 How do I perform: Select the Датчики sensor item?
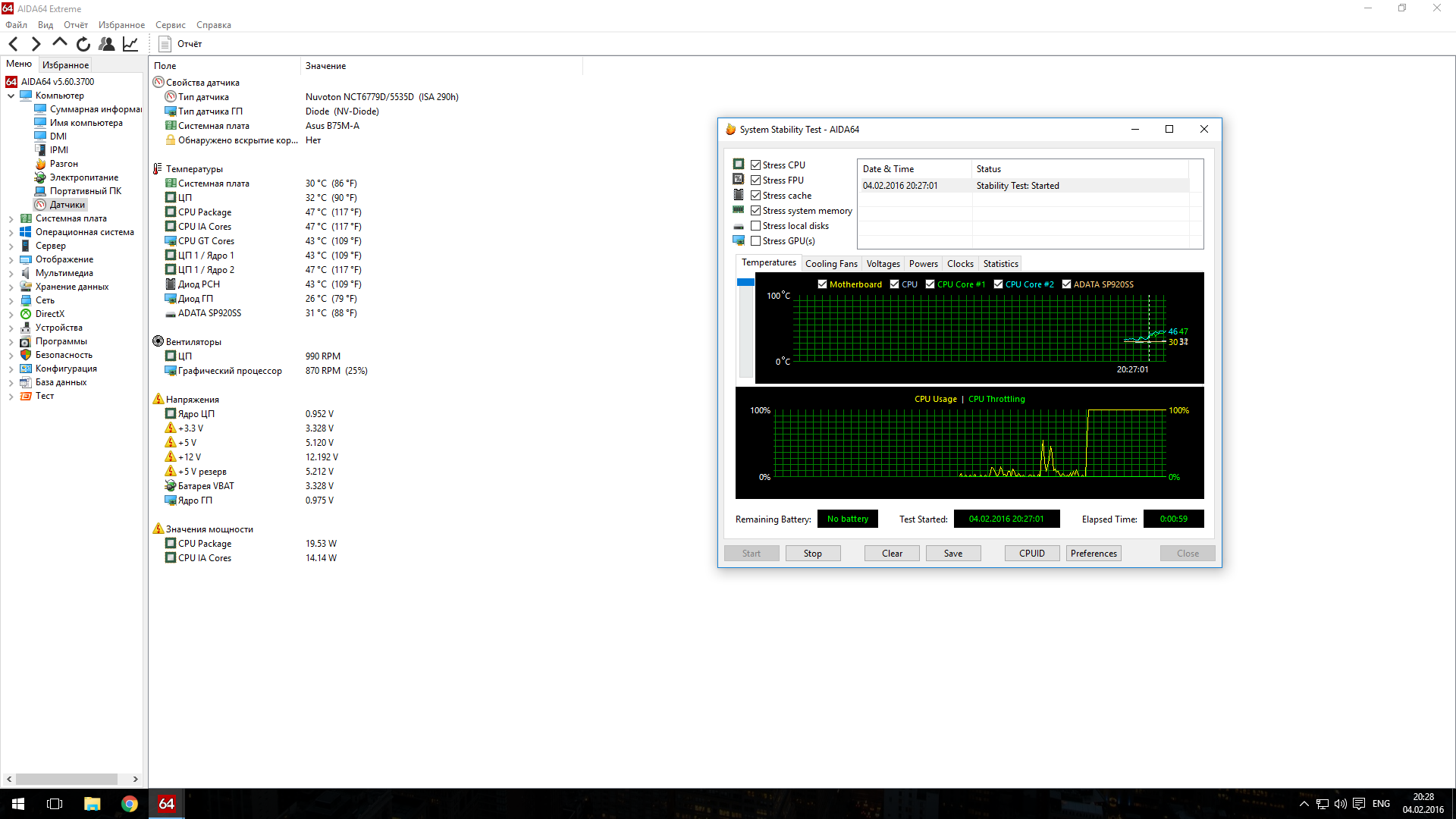click(67, 205)
